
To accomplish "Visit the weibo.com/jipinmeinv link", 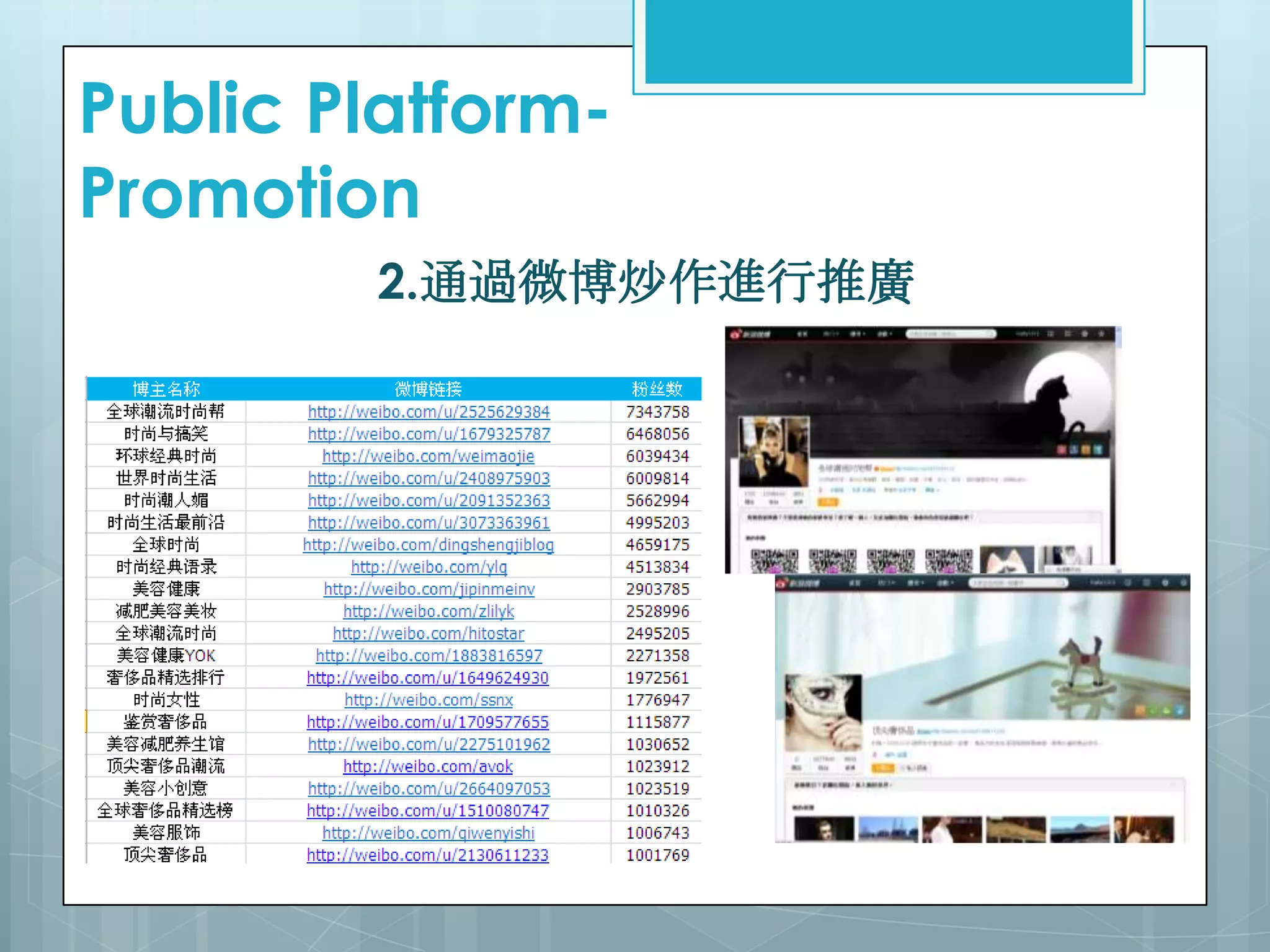I will [429, 589].
